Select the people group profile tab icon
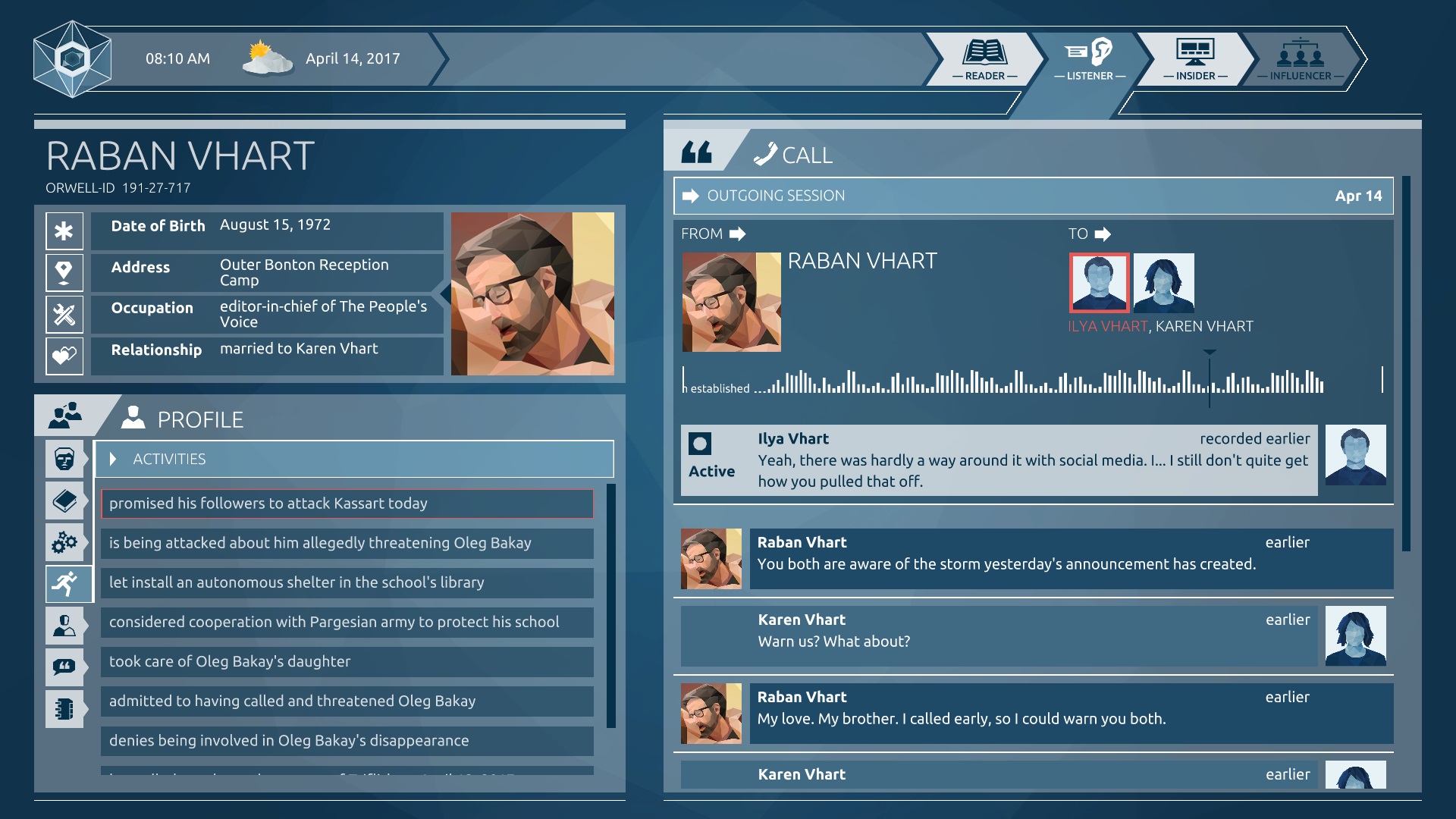1456x819 pixels. (66, 415)
